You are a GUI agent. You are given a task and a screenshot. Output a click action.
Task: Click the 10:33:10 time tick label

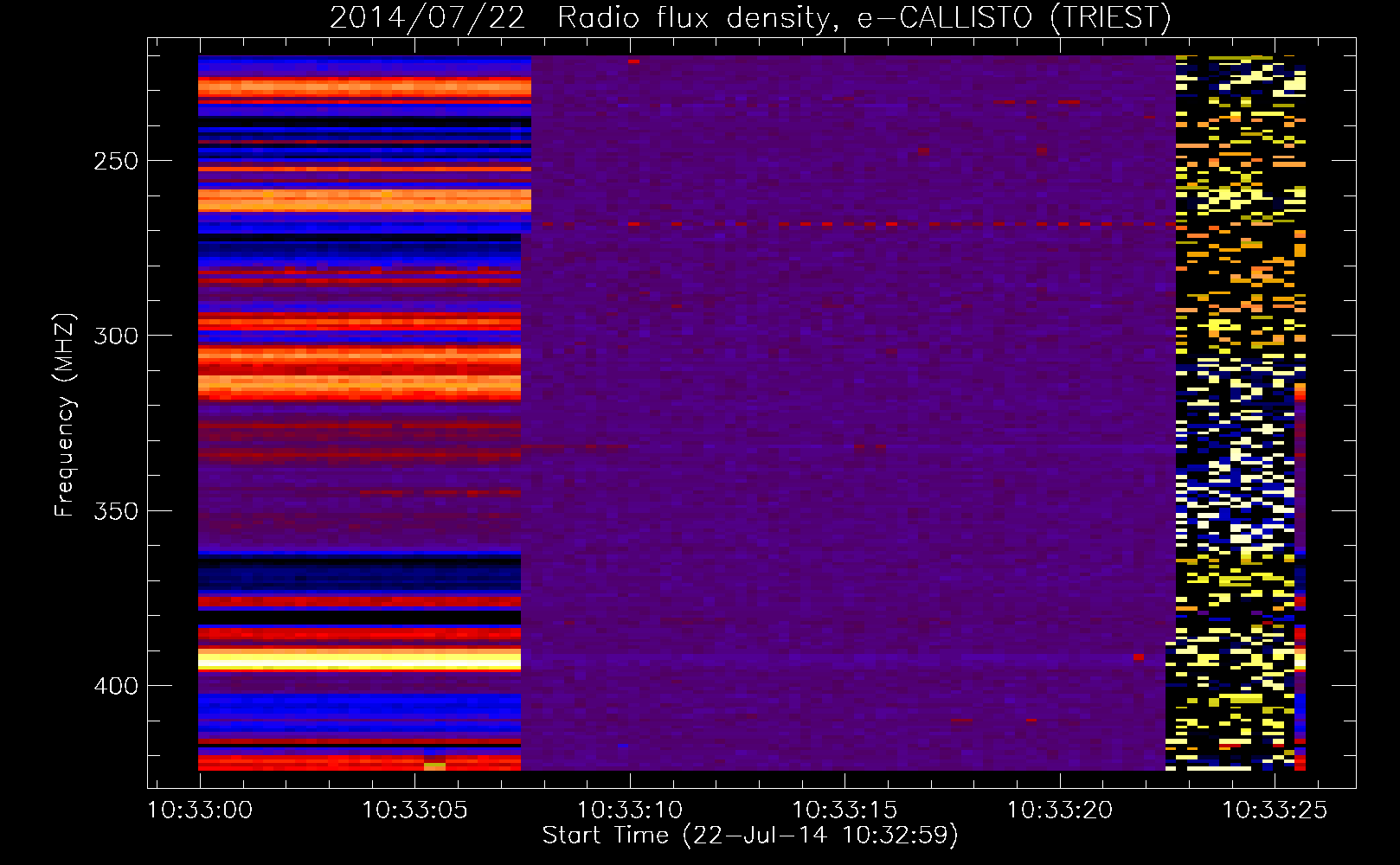click(x=630, y=810)
